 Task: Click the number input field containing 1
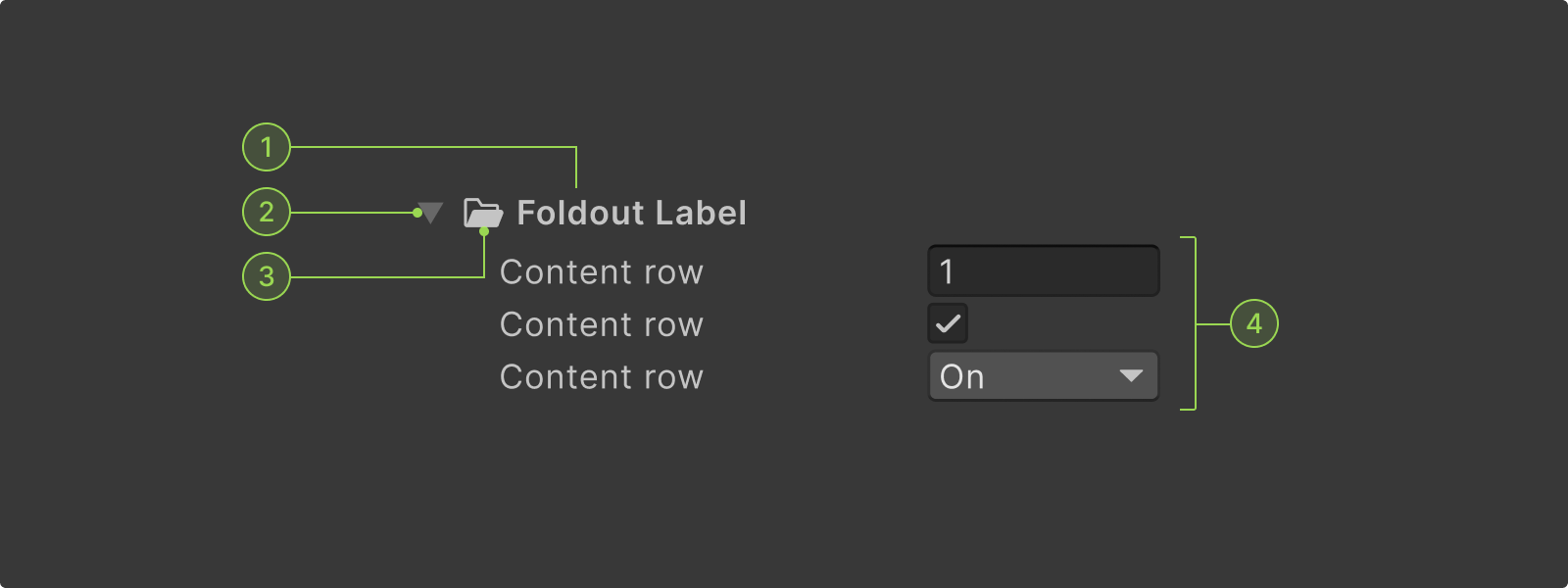tap(1043, 270)
